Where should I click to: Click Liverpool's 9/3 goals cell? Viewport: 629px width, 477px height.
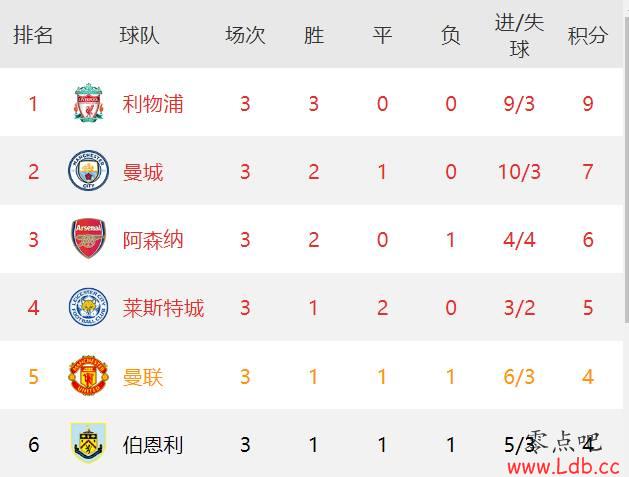[x=519, y=104]
